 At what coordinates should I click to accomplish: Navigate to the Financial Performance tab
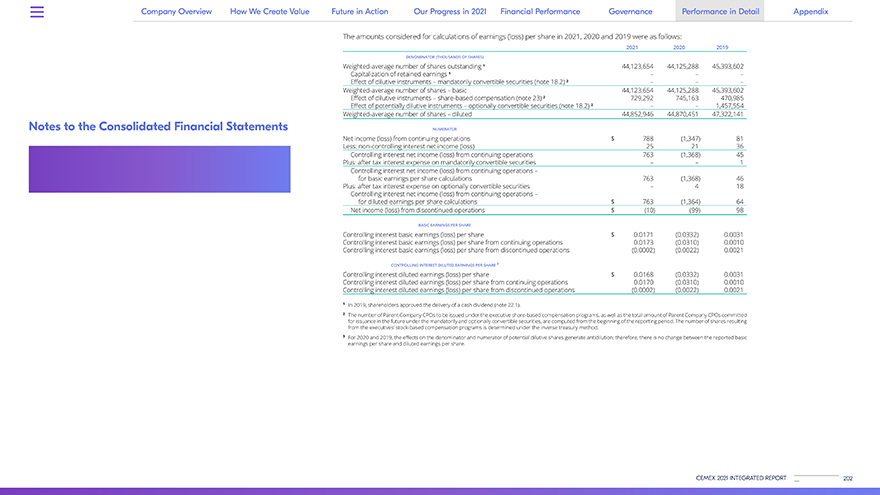click(x=540, y=11)
